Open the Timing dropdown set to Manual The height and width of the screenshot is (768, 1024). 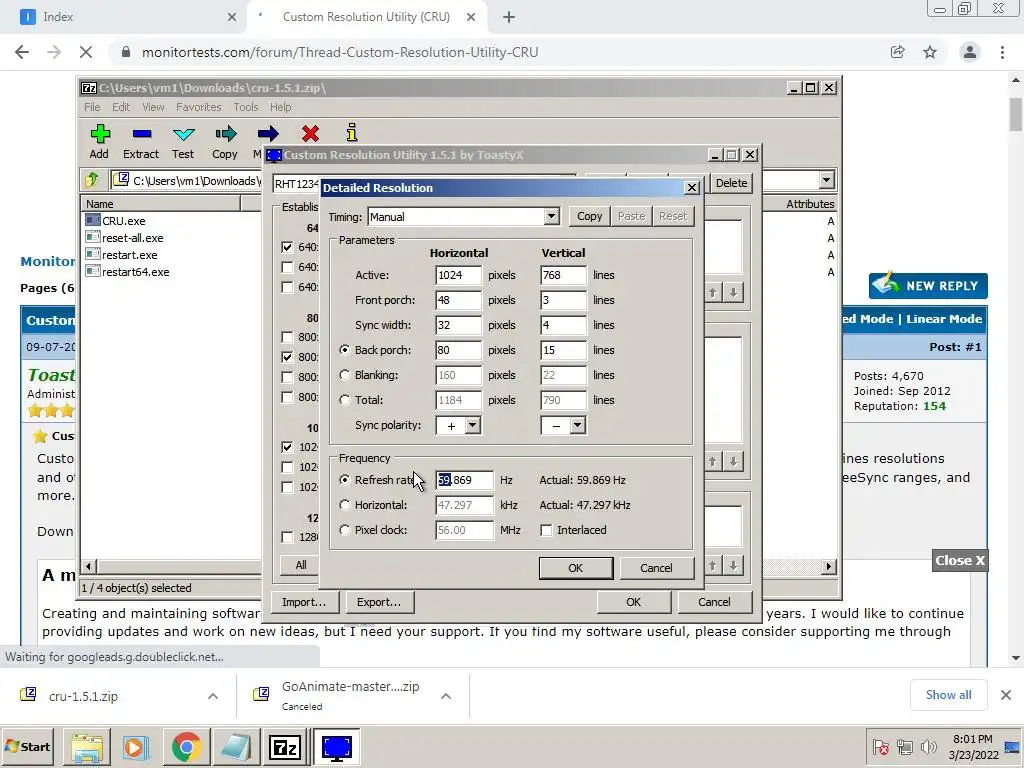(x=551, y=216)
